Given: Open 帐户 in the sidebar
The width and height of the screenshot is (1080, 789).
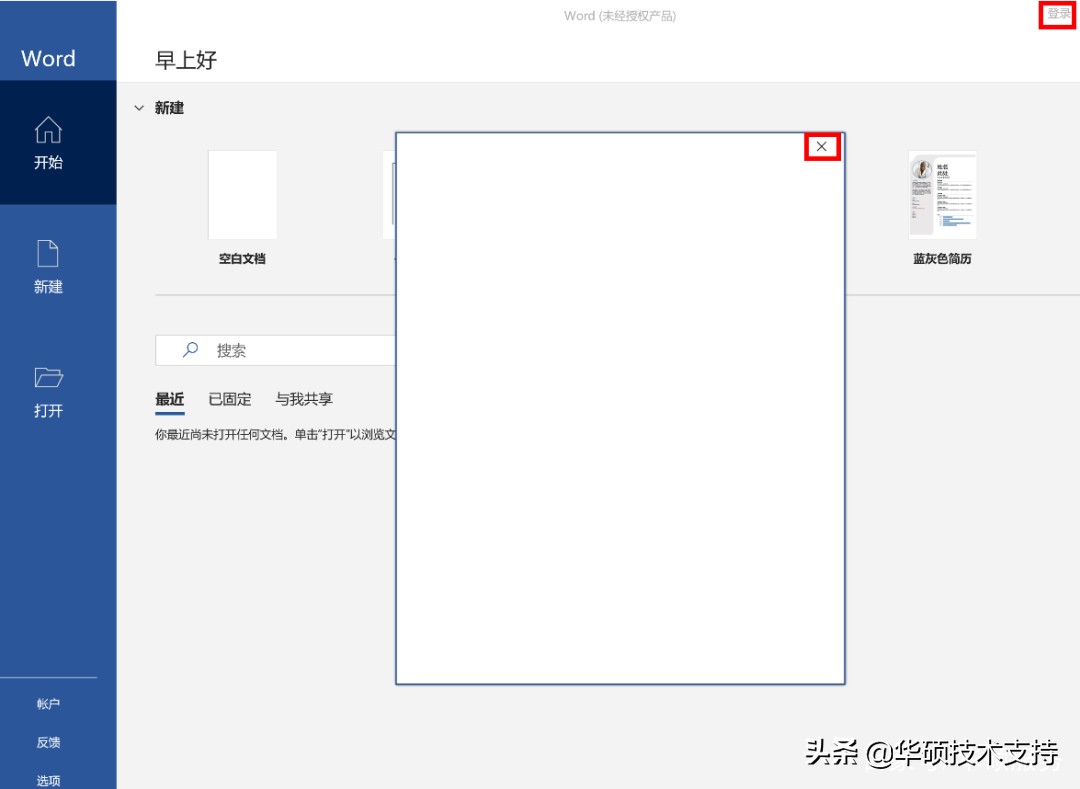Looking at the screenshot, I should click(x=48, y=704).
